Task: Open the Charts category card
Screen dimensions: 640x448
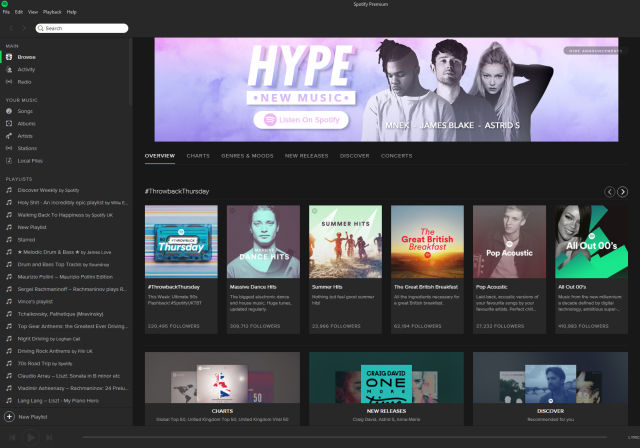Action: [222, 389]
